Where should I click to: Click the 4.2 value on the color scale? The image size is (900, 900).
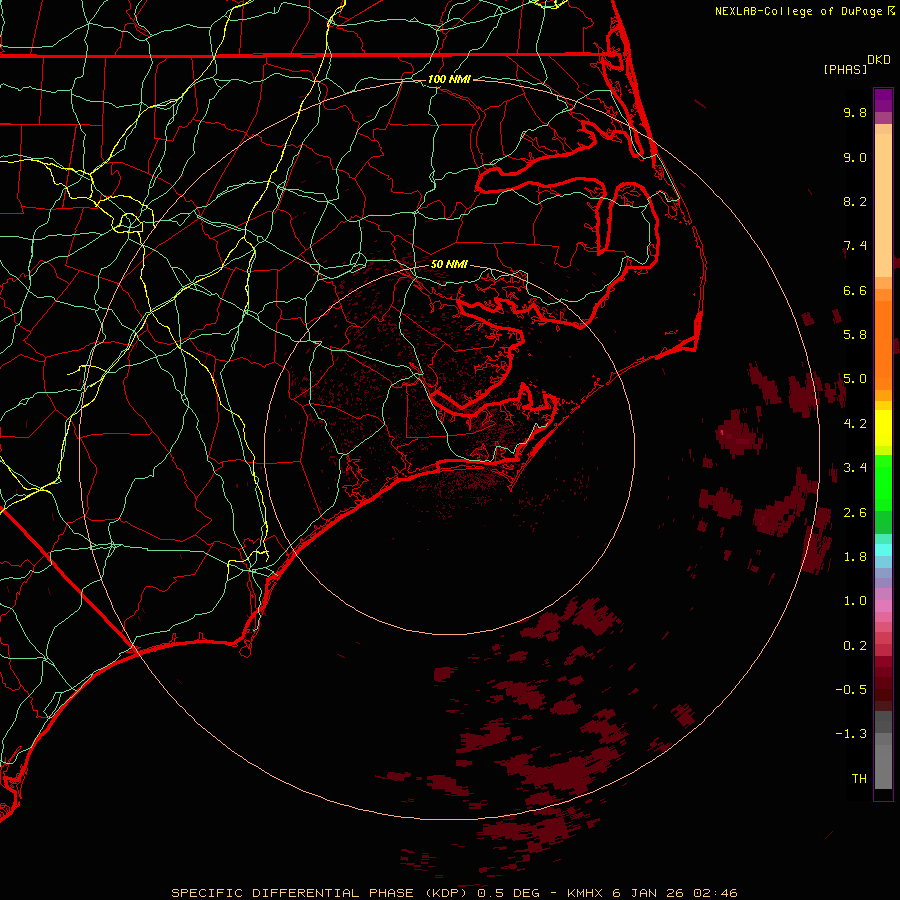pyautogui.click(x=855, y=424)
